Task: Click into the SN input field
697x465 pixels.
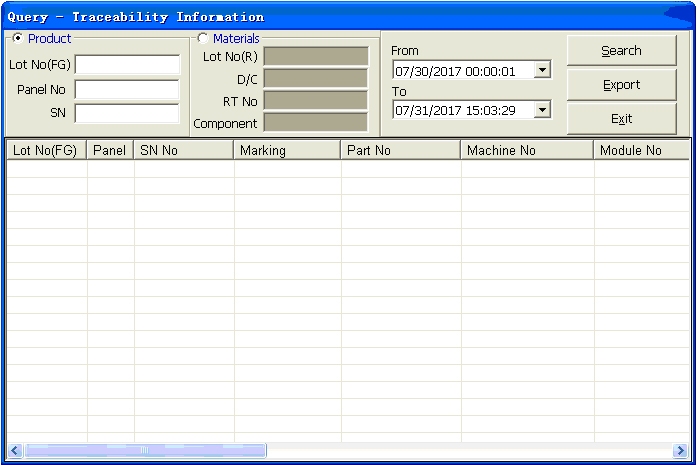Action: (x=128, y=113)
